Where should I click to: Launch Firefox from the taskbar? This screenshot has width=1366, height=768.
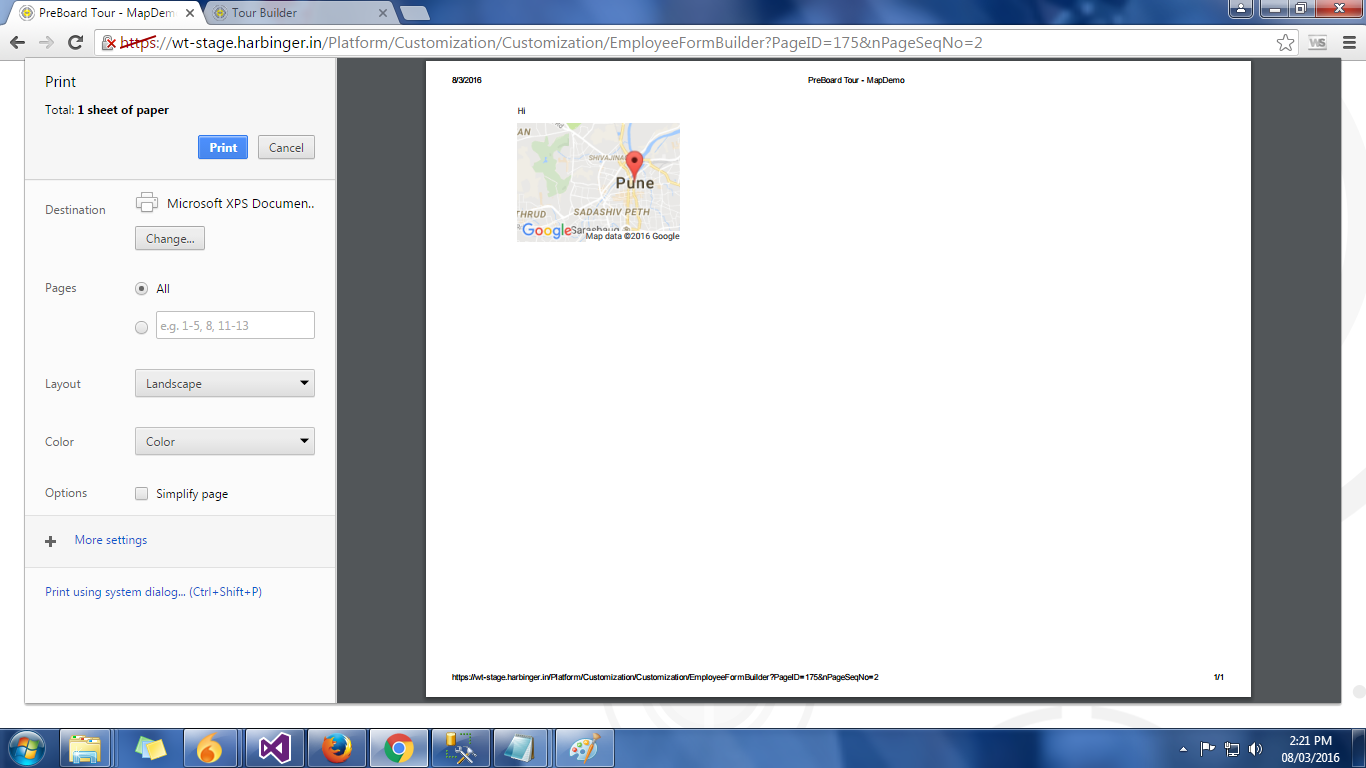[336, 748]
